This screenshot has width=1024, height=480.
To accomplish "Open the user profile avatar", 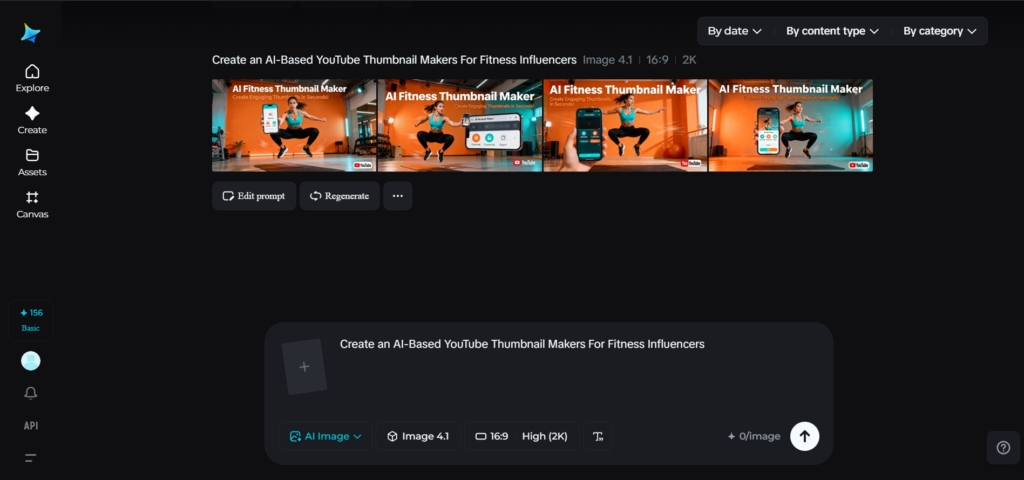I will pos(31,361).
